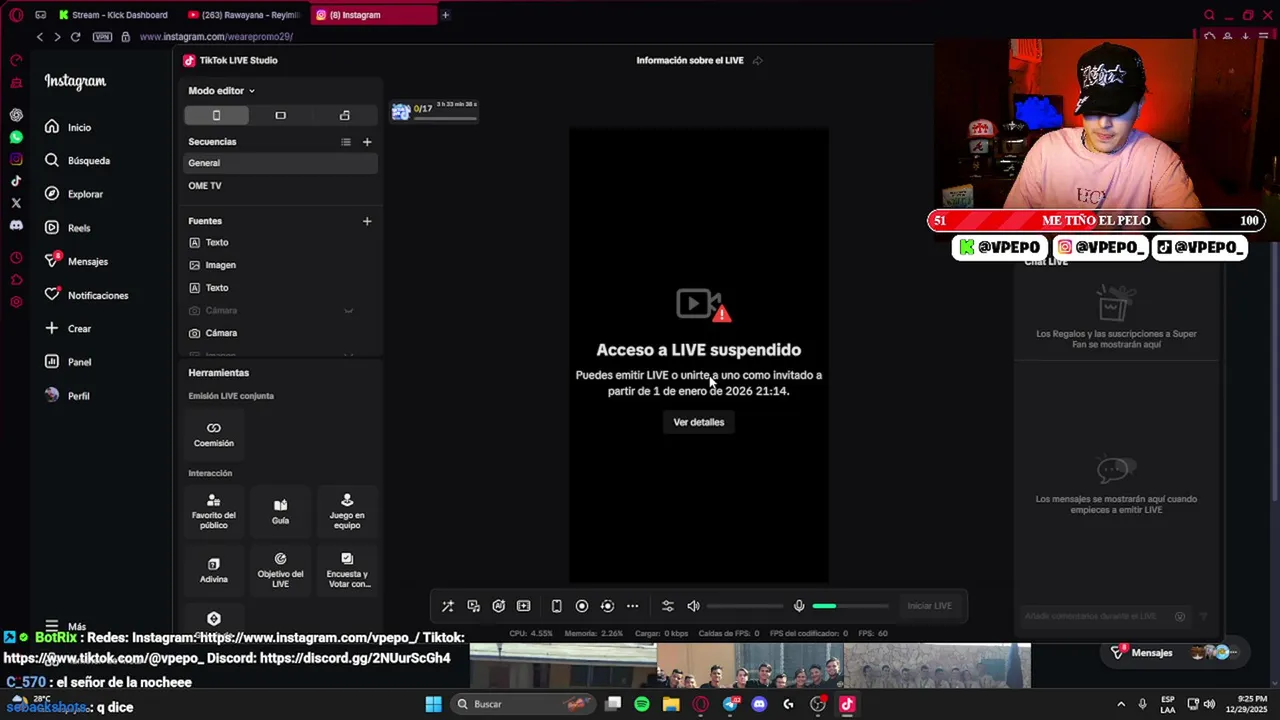Add a new scene in Secuencias

[367, 142]
